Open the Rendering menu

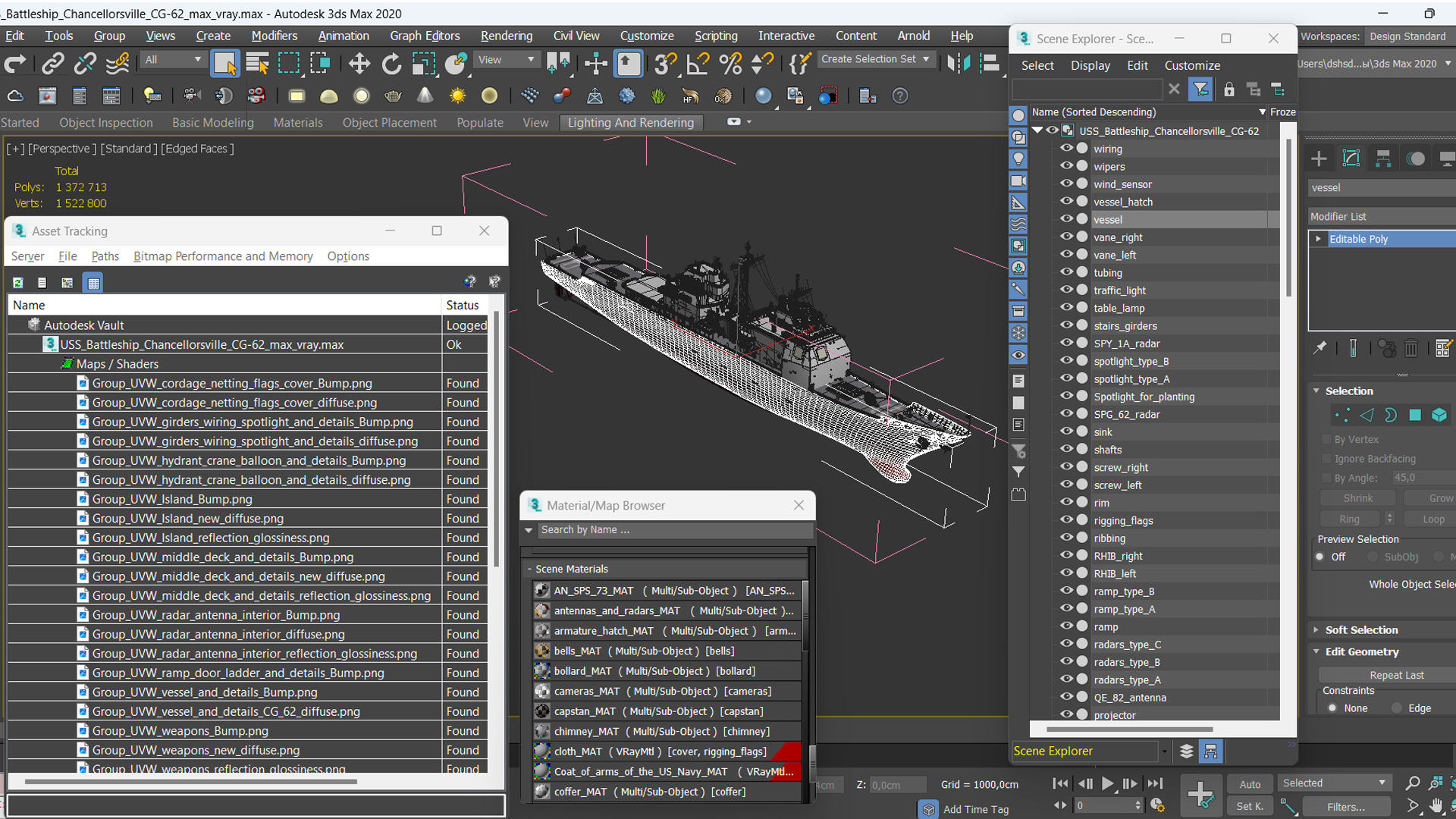tap(506, 36)
